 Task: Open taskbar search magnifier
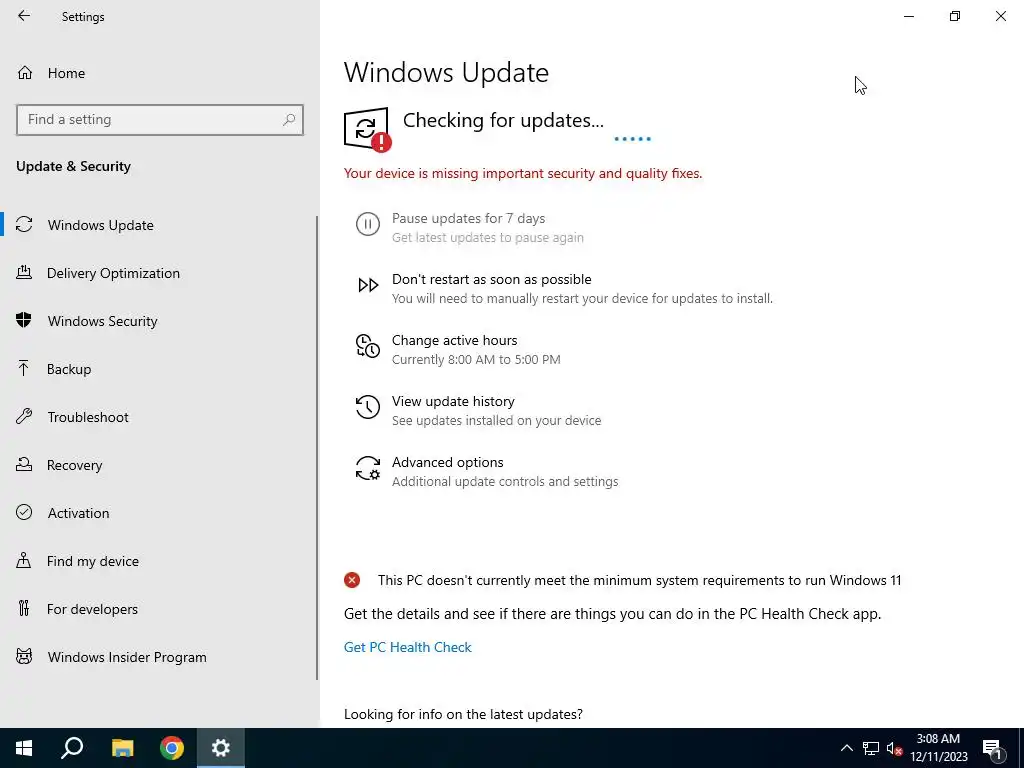pos(72,748)
